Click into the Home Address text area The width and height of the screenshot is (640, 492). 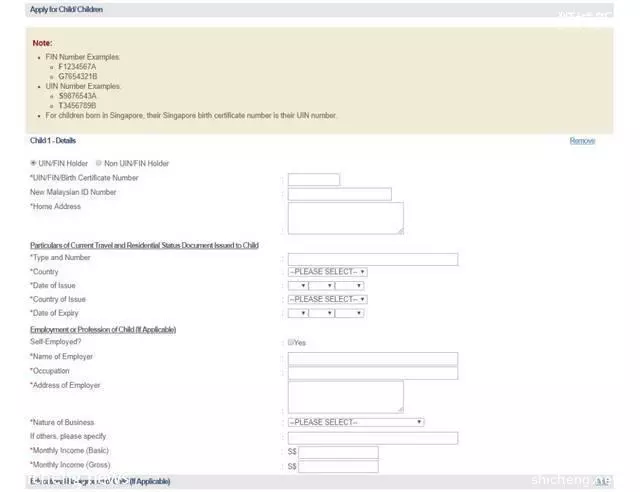pyautogui.click(x=346, y=218)
